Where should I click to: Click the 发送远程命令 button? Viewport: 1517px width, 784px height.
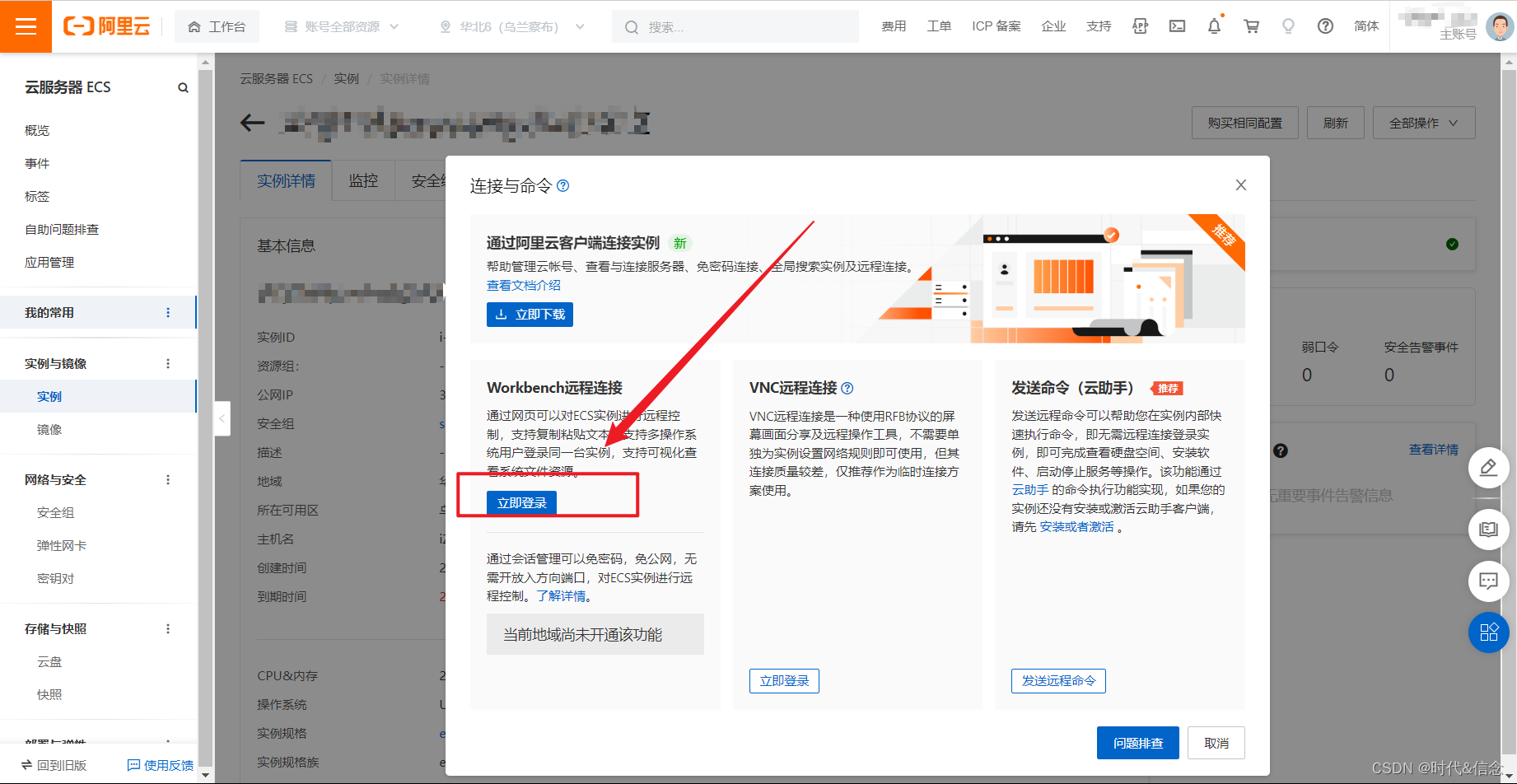1058,681
